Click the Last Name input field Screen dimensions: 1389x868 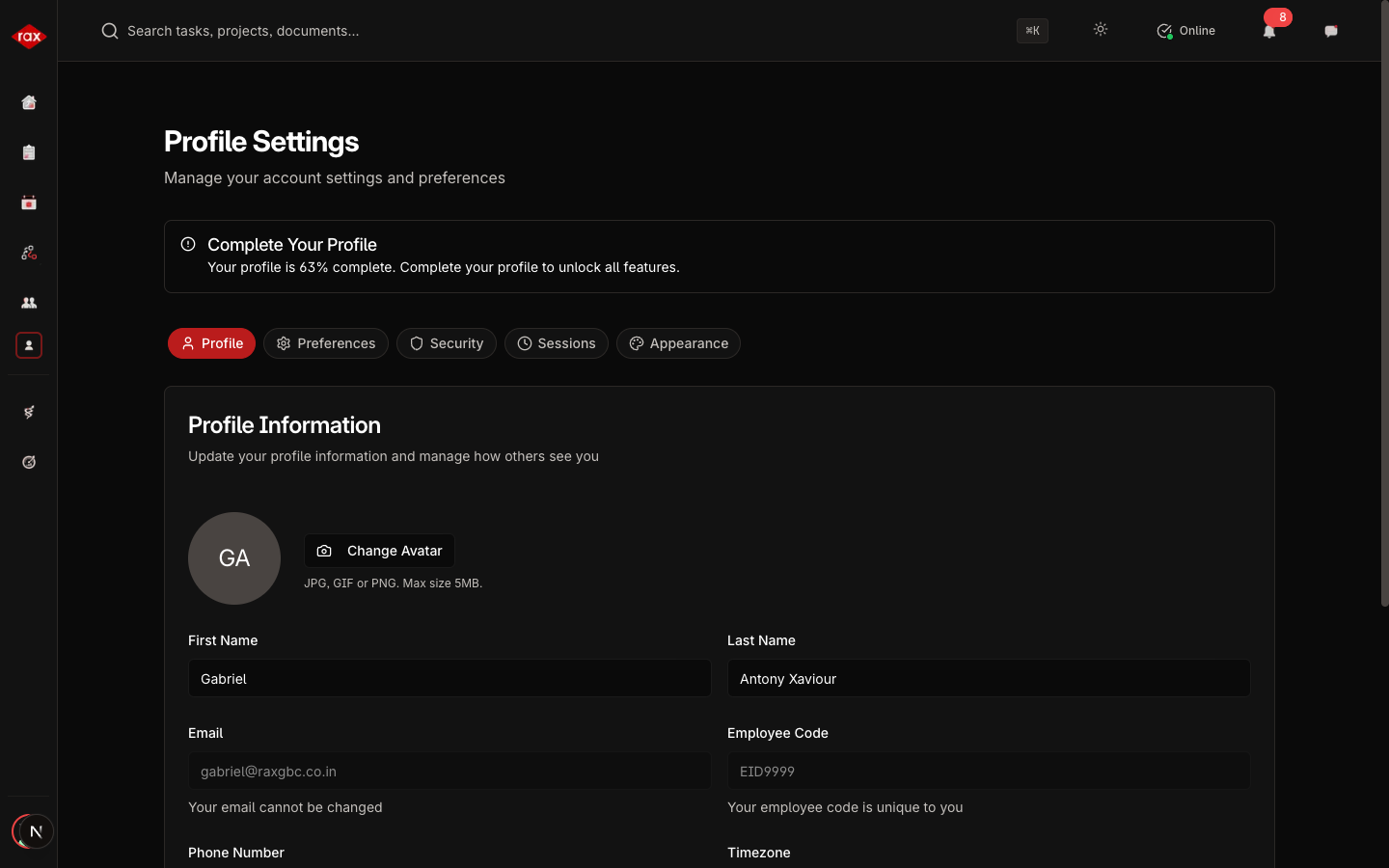tap(989, 679)
